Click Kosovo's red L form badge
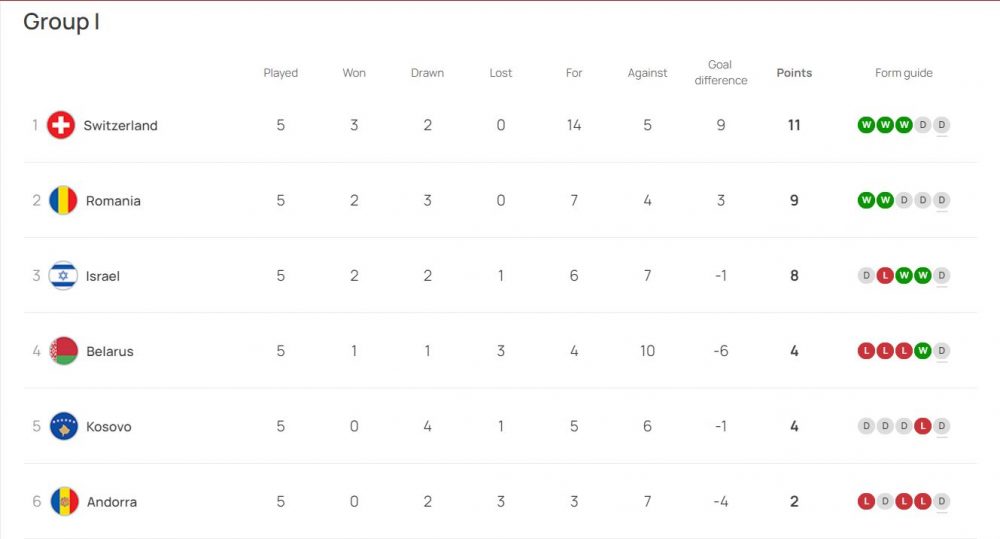Viewport: 1000px width, 539px height. coord(922,426)
